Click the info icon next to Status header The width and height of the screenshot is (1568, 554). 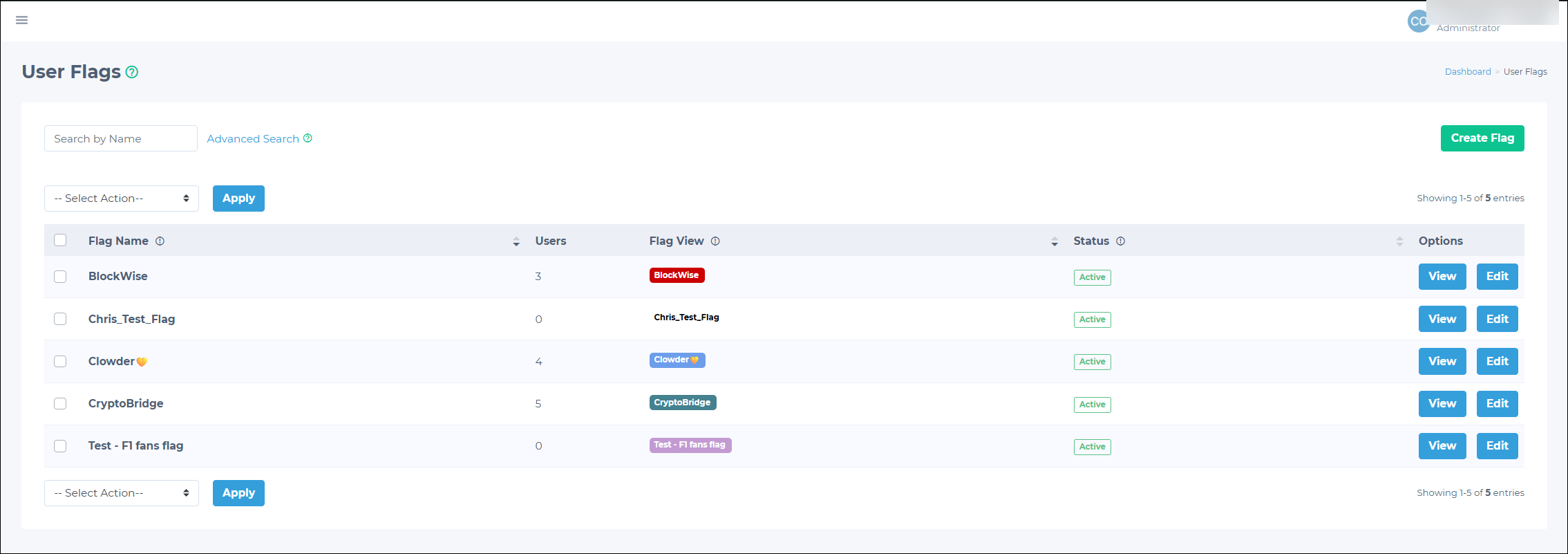pyautogui.click(x=1121, y=241)
